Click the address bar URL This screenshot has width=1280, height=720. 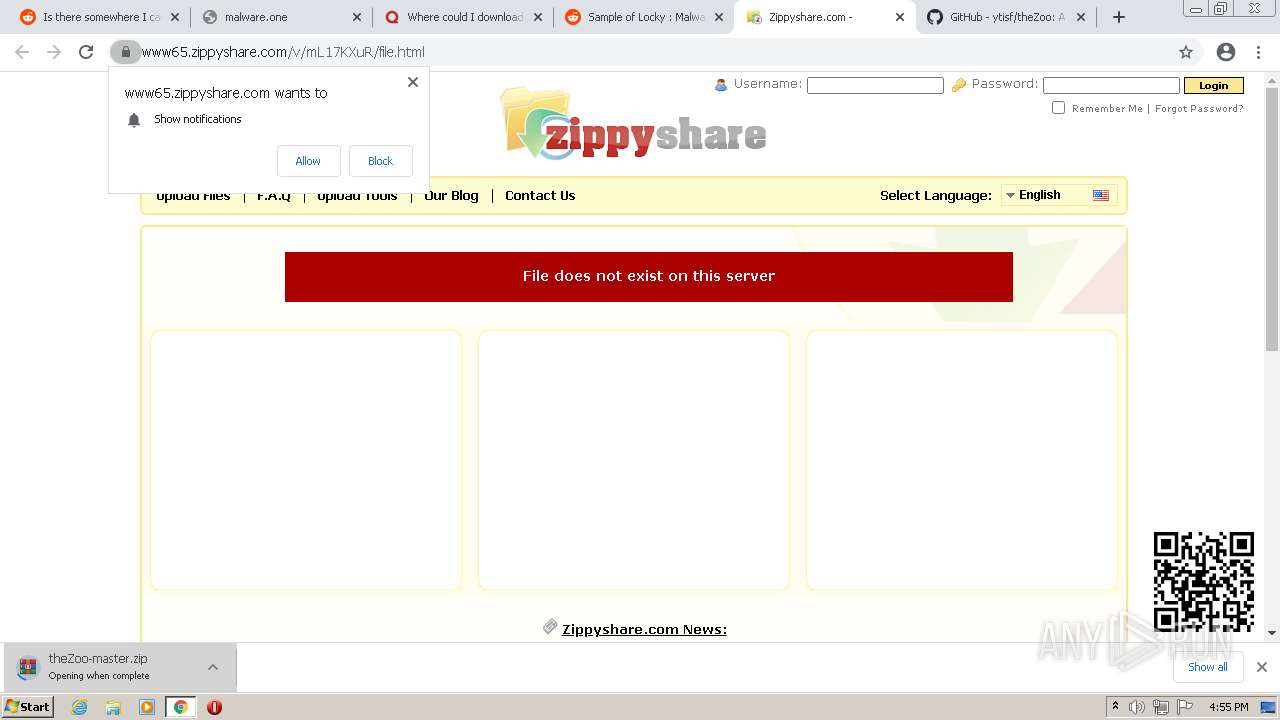click(x=284, y=52)
